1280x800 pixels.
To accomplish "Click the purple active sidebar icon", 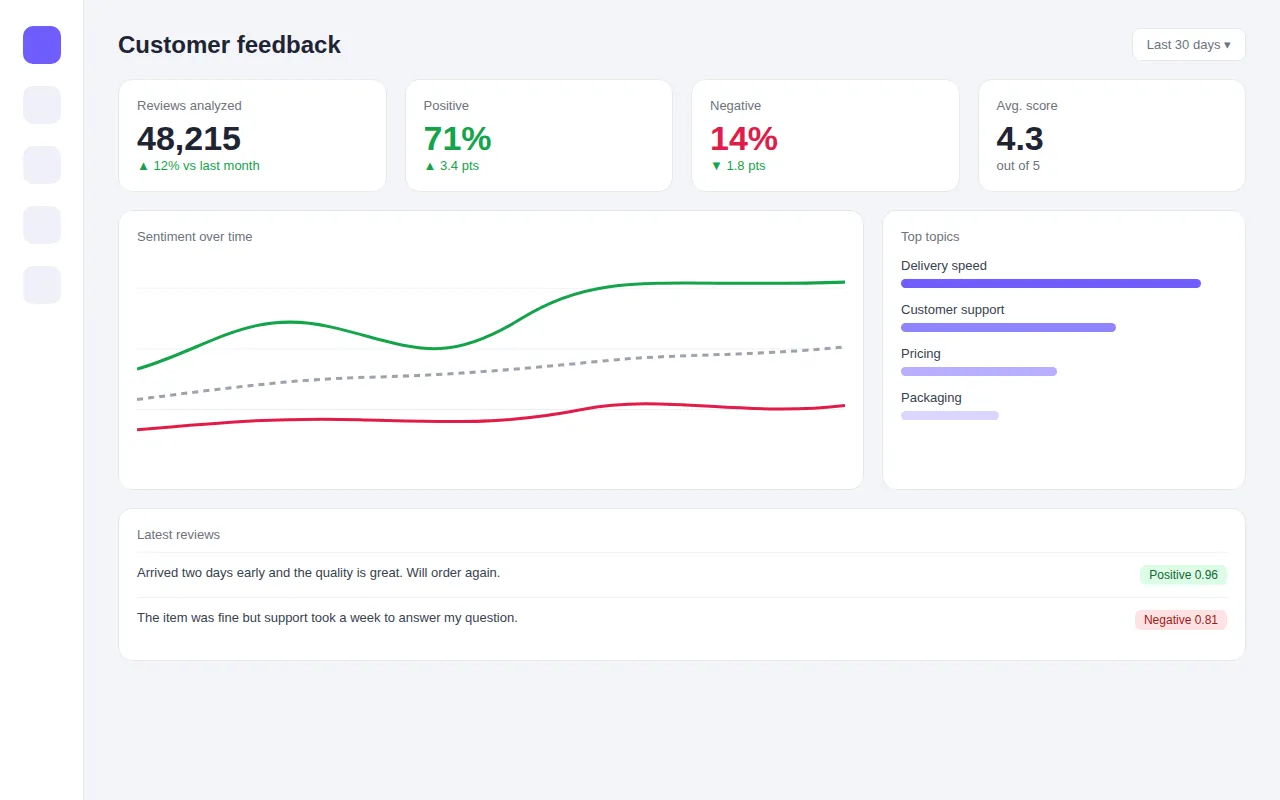I will pyautogui.click(x=42, y=45).
